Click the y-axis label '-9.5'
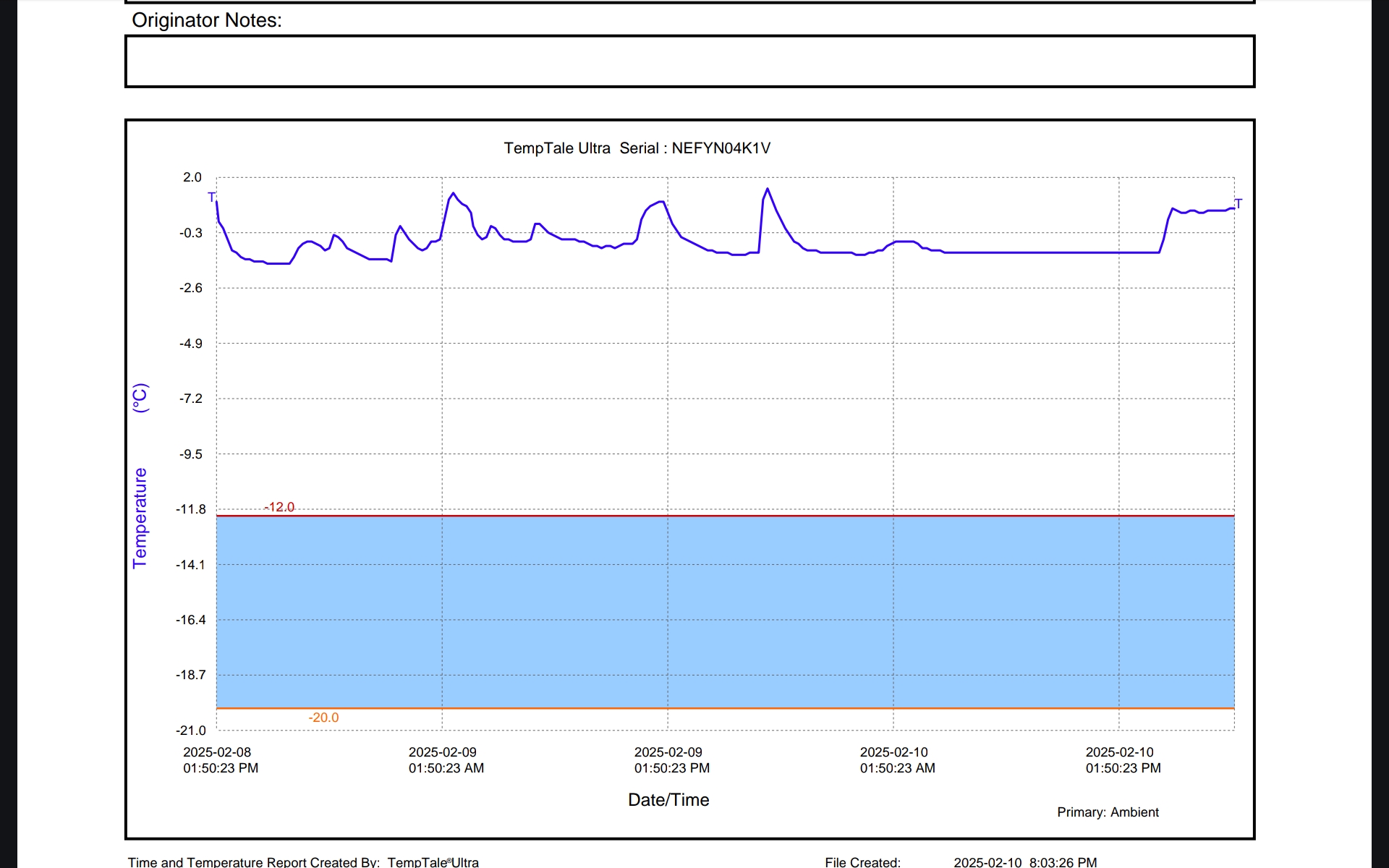Viewport: 1389px width, 868px height. (191, 454)
